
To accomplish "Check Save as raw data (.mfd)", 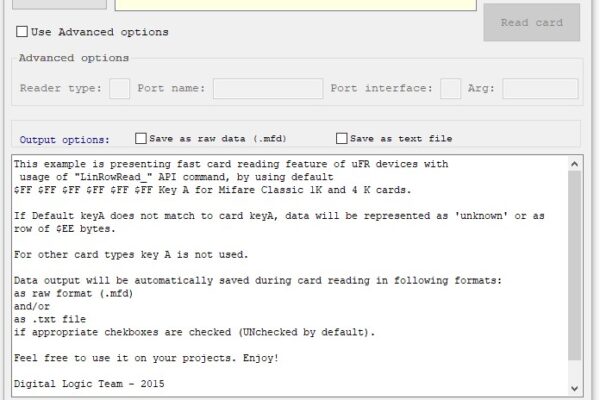I will 140,138.
